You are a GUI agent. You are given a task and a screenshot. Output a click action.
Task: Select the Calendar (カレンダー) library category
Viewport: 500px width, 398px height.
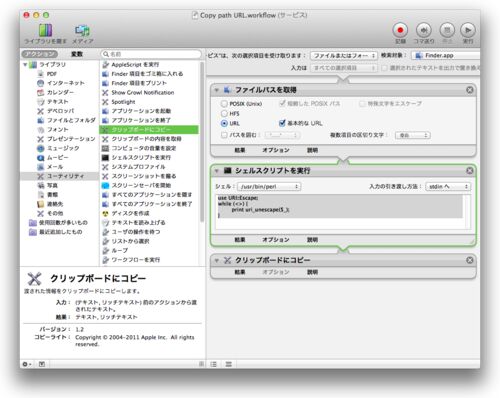coord(56,92)
